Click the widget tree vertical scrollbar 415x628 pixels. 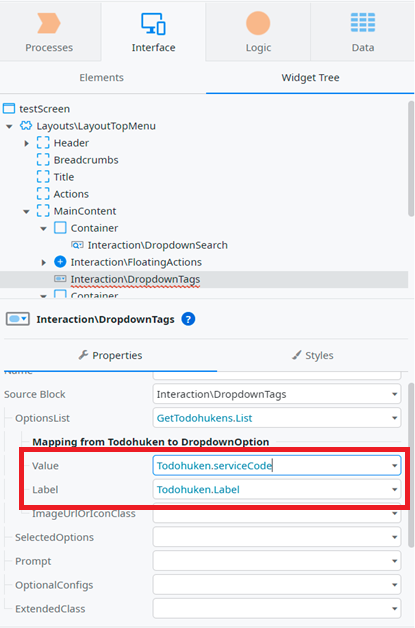[411, 159]
